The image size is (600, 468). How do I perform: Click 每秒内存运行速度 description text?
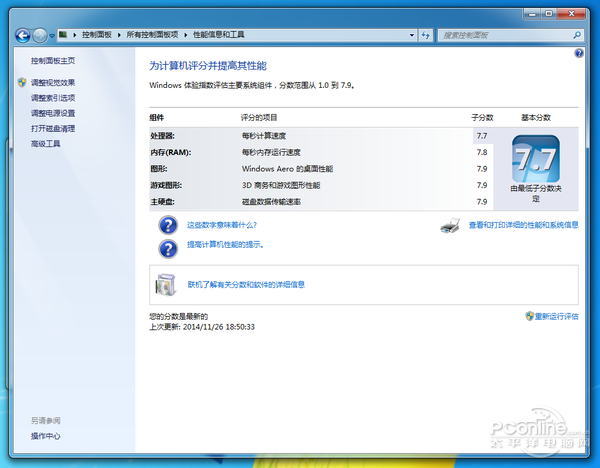click(271, 152)
